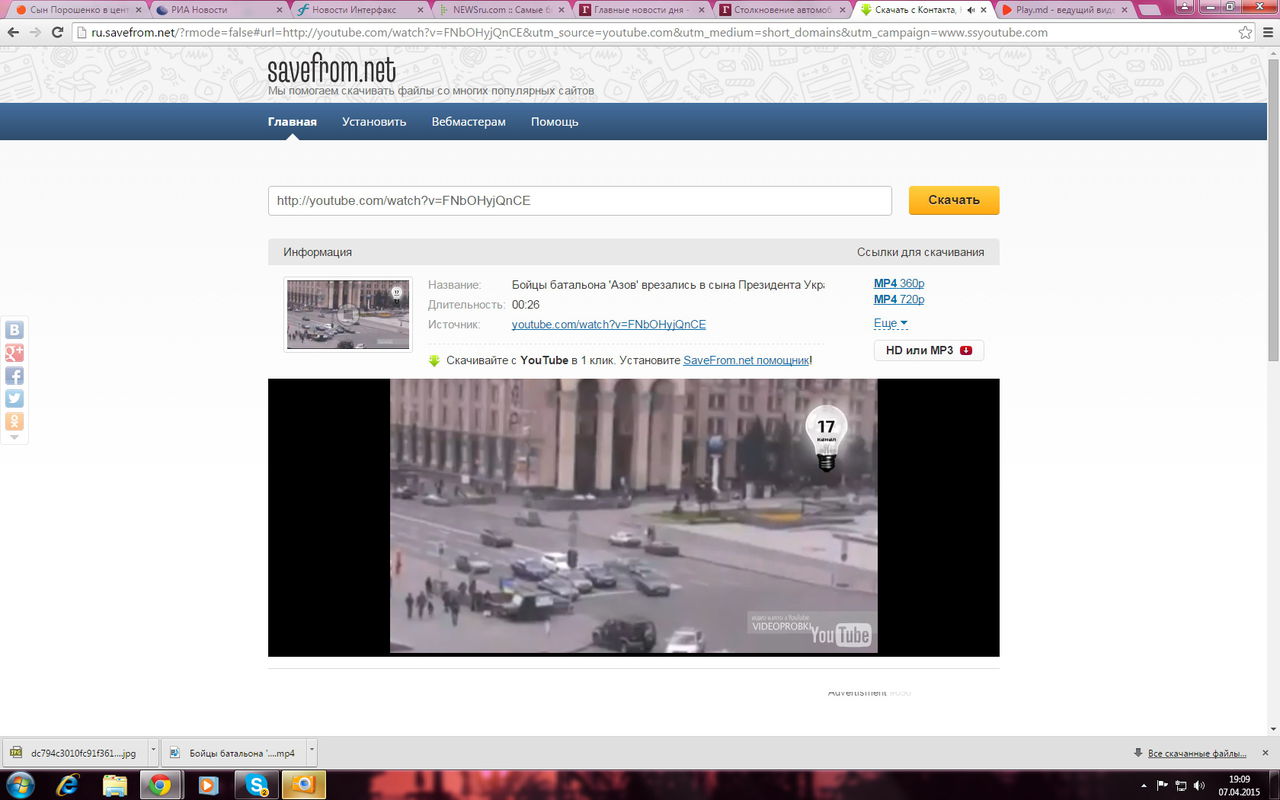Open the downloaded 'Бойцы батальона' mp4 file
This screenshot has height=800, width=1280.
235,753
